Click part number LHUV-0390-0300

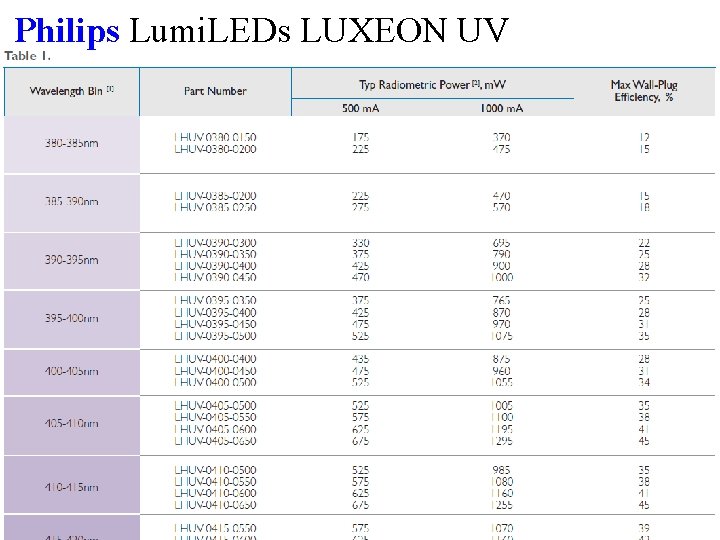(215, 243)
